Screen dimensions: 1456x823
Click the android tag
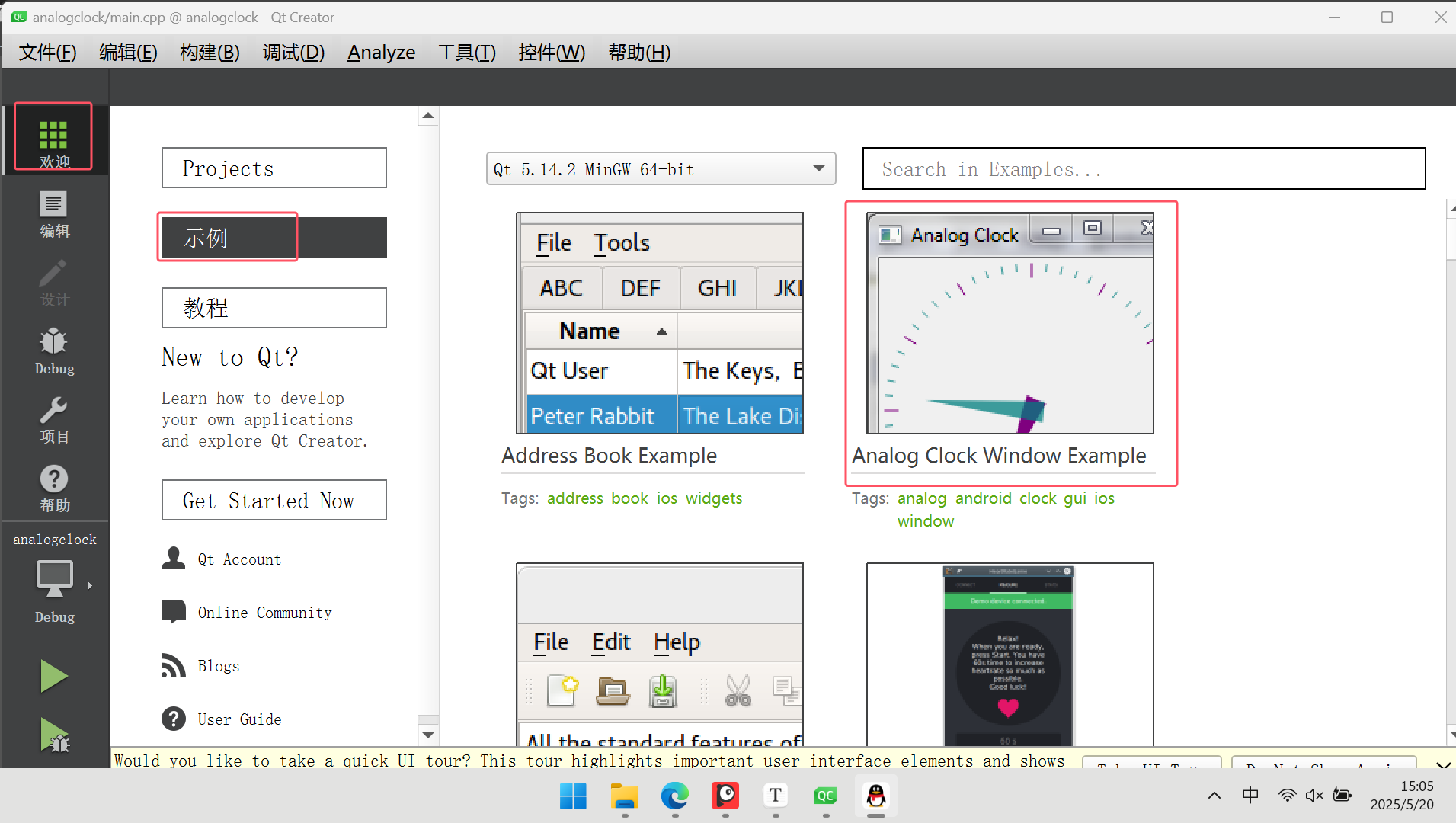click(984, 498)
